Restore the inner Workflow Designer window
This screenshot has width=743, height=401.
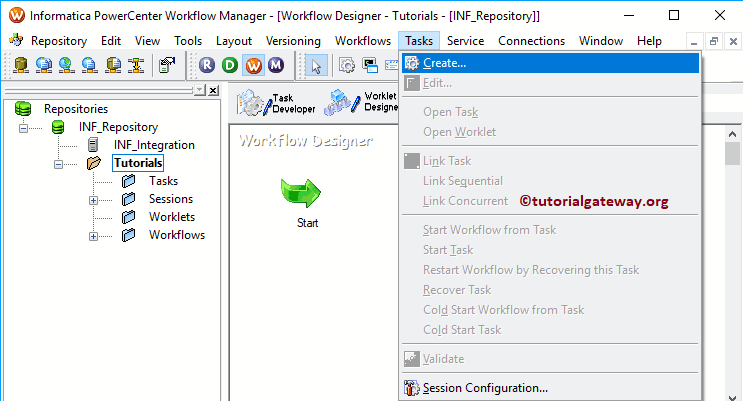tap(714, 41)
